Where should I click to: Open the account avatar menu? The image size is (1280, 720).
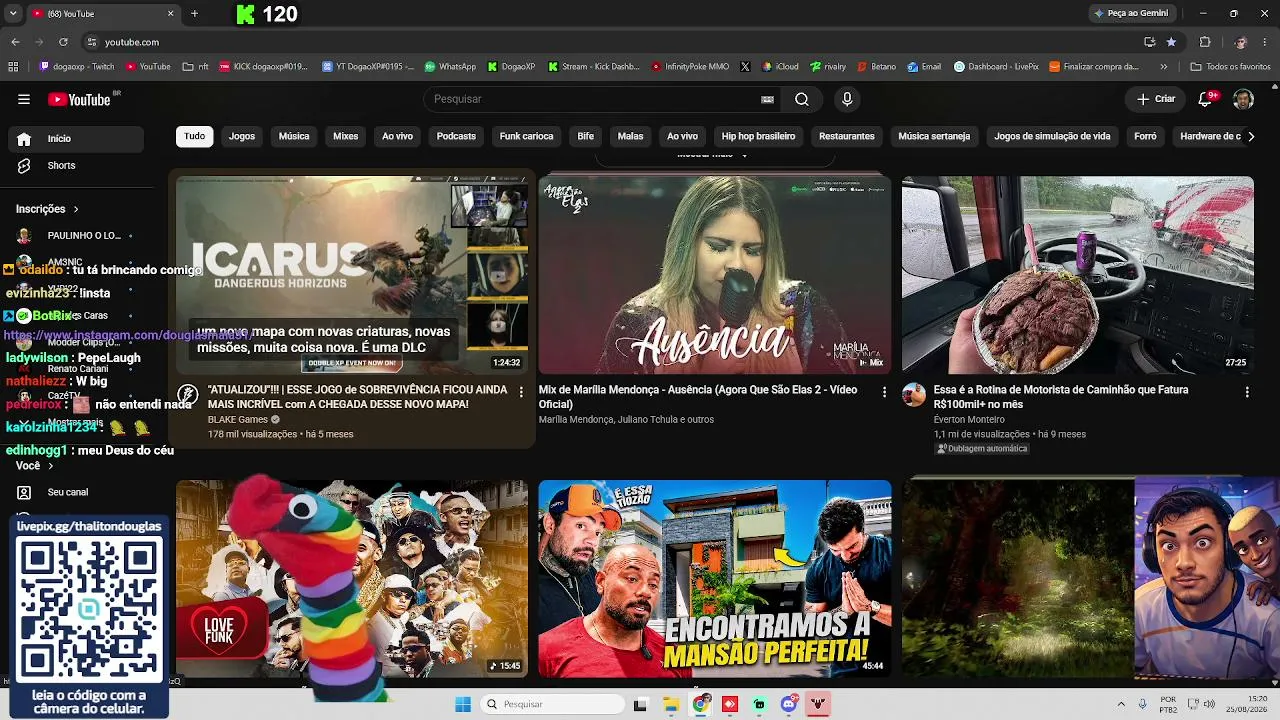(1243, 99)
